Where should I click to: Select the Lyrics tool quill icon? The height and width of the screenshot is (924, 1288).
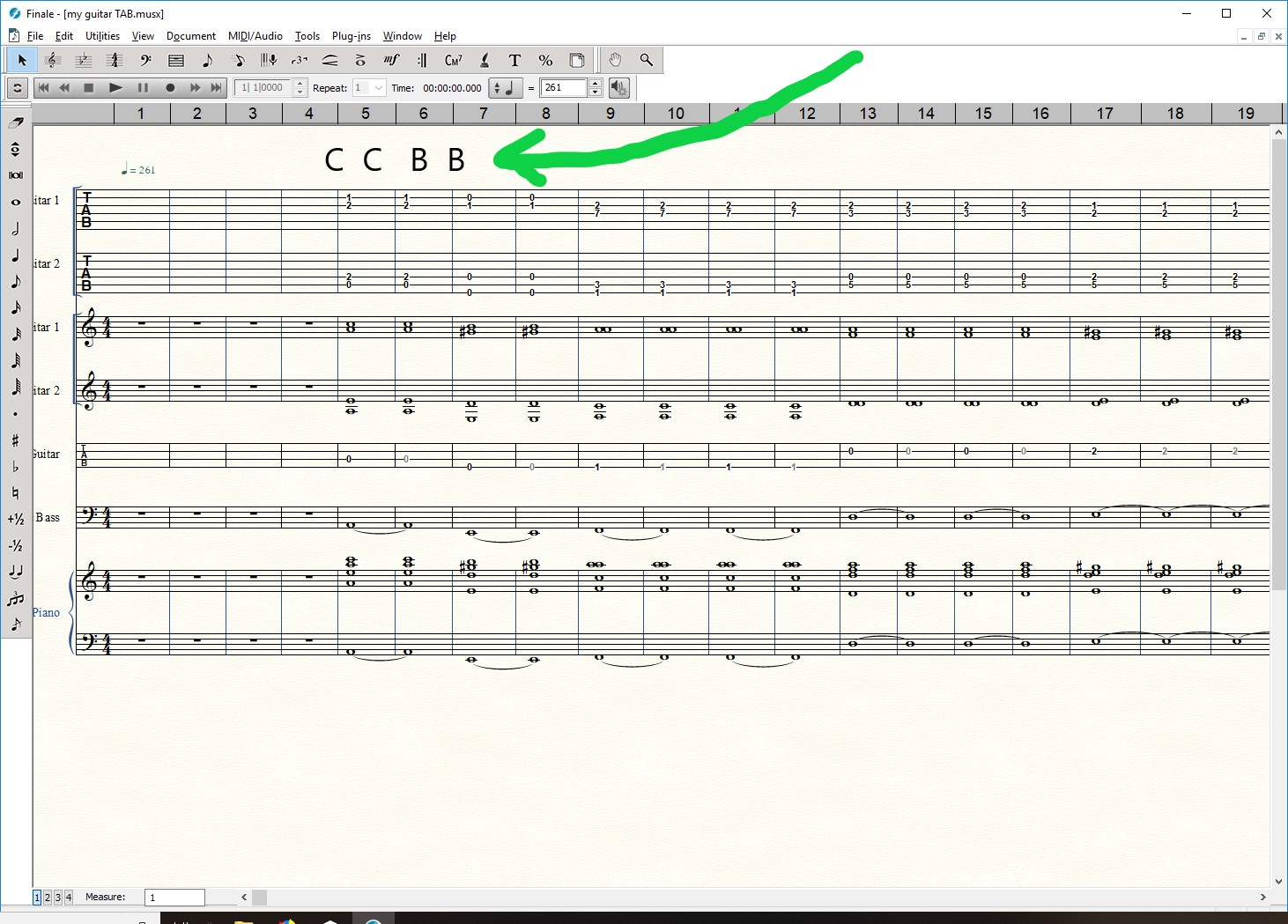484,61
